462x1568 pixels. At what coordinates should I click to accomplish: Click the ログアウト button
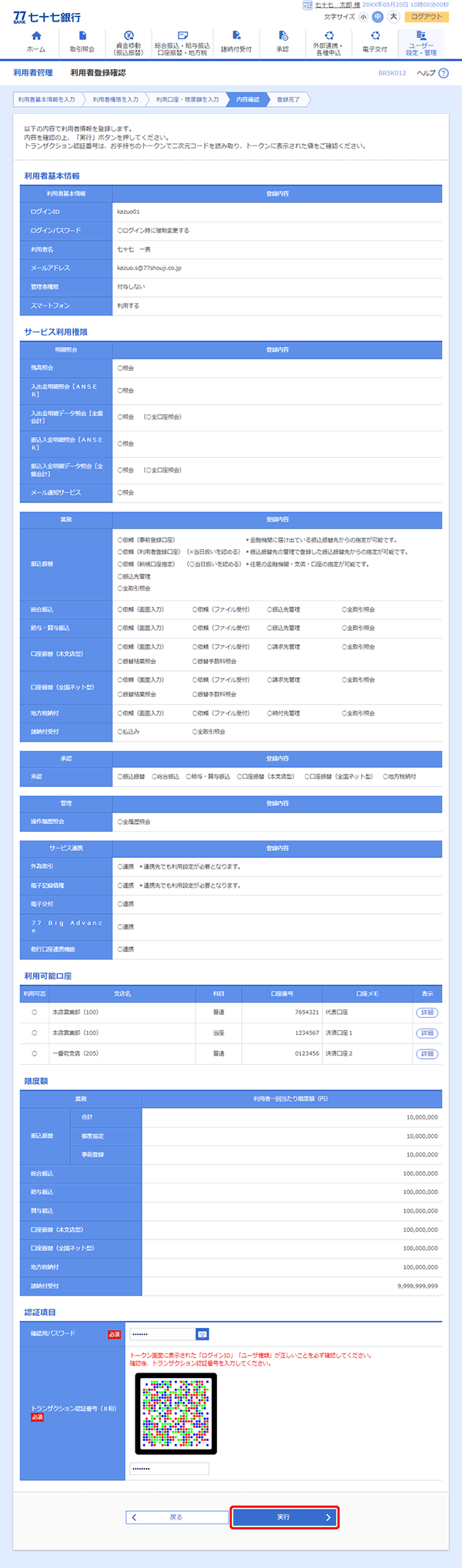pyautogui.click(x=427, y=17)
